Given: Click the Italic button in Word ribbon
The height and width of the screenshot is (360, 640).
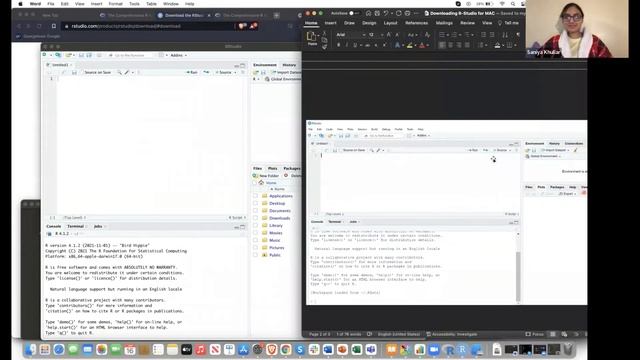Looking at the screenshot, I should [x=347, y=45].
